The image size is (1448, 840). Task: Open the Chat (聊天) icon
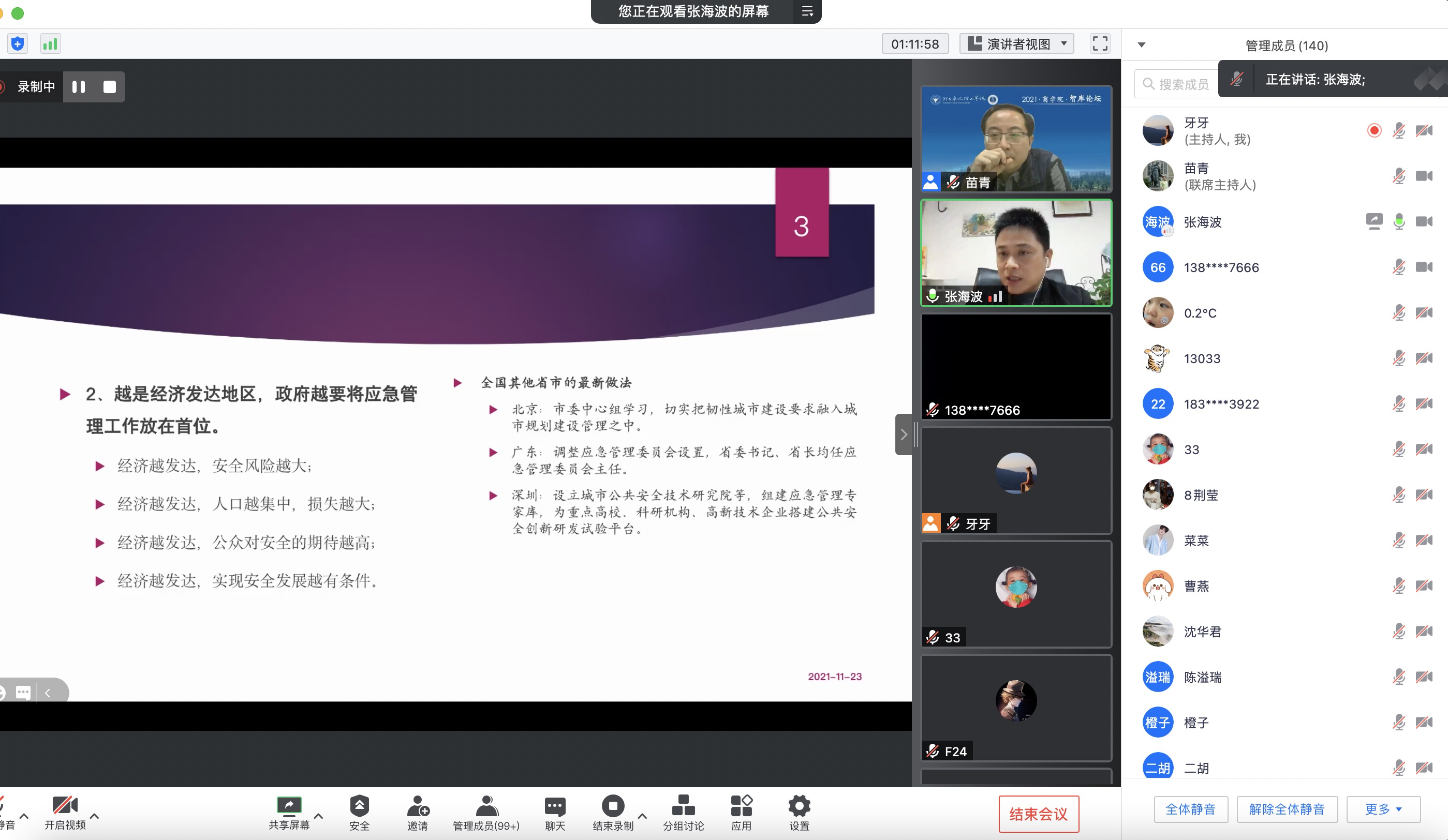(x=554, y=805)
